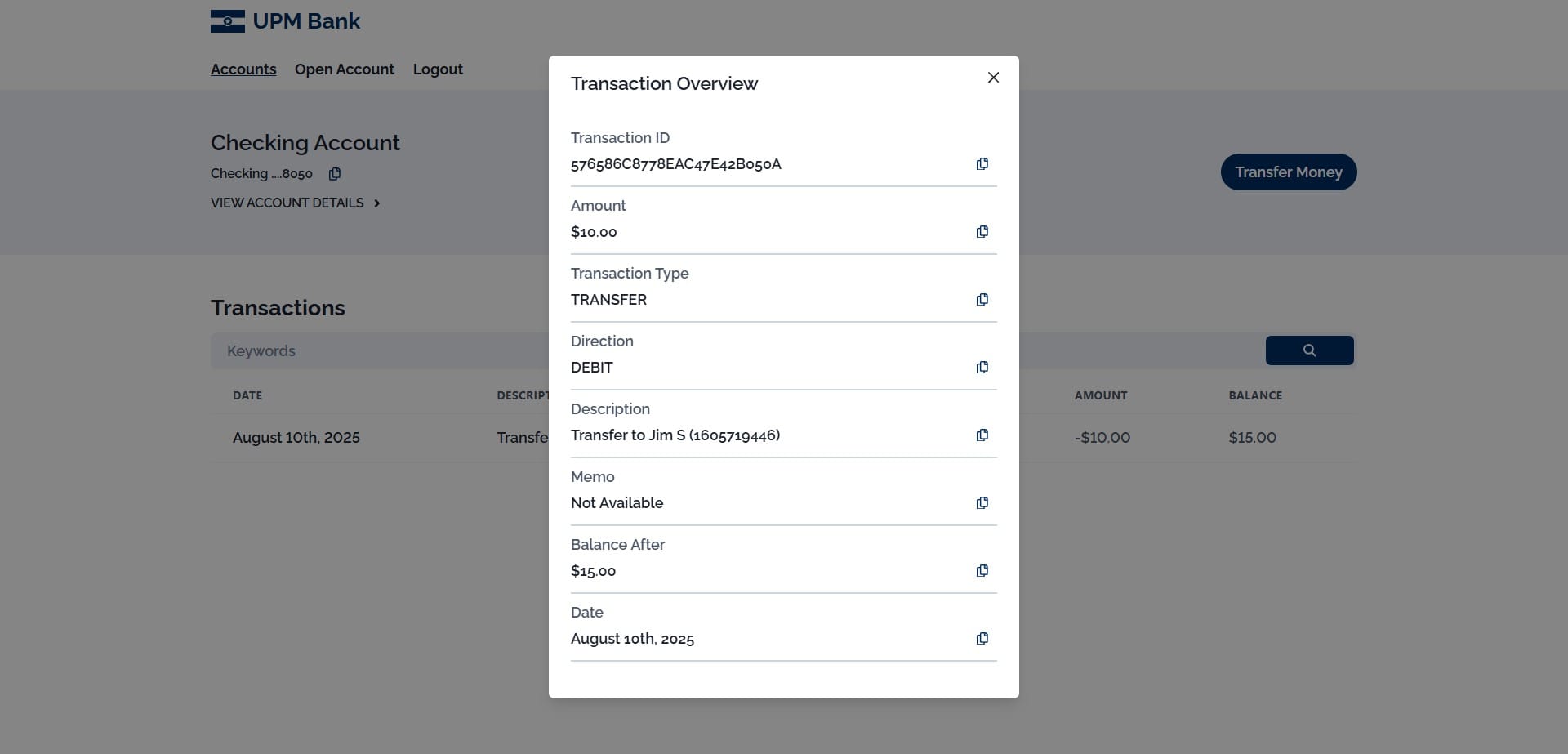The image size is (1568, 754).
Task: Copy the transaction Date value
Action: (982, 639)
